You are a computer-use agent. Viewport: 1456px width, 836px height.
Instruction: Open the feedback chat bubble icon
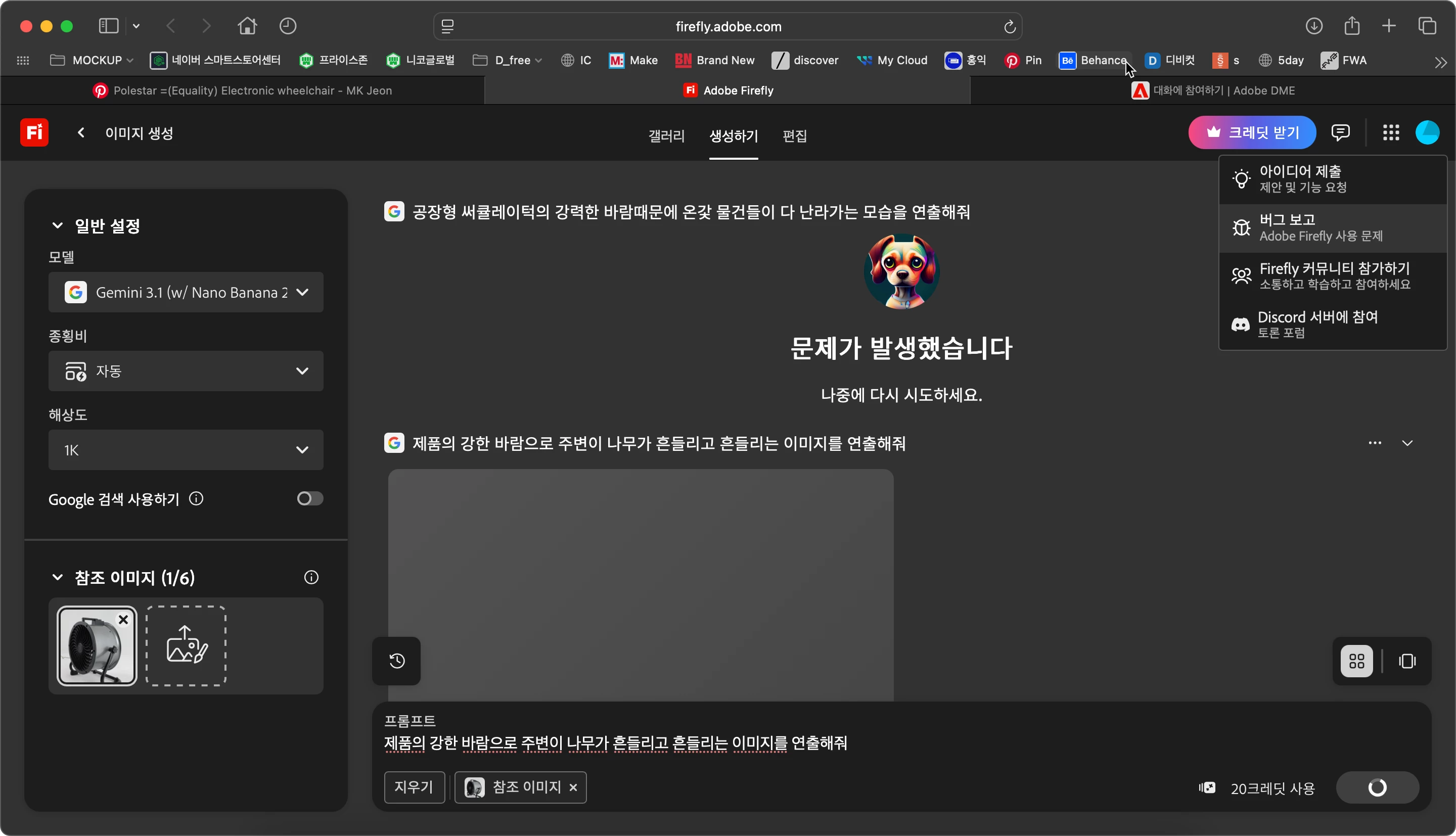coord(1340,132)
